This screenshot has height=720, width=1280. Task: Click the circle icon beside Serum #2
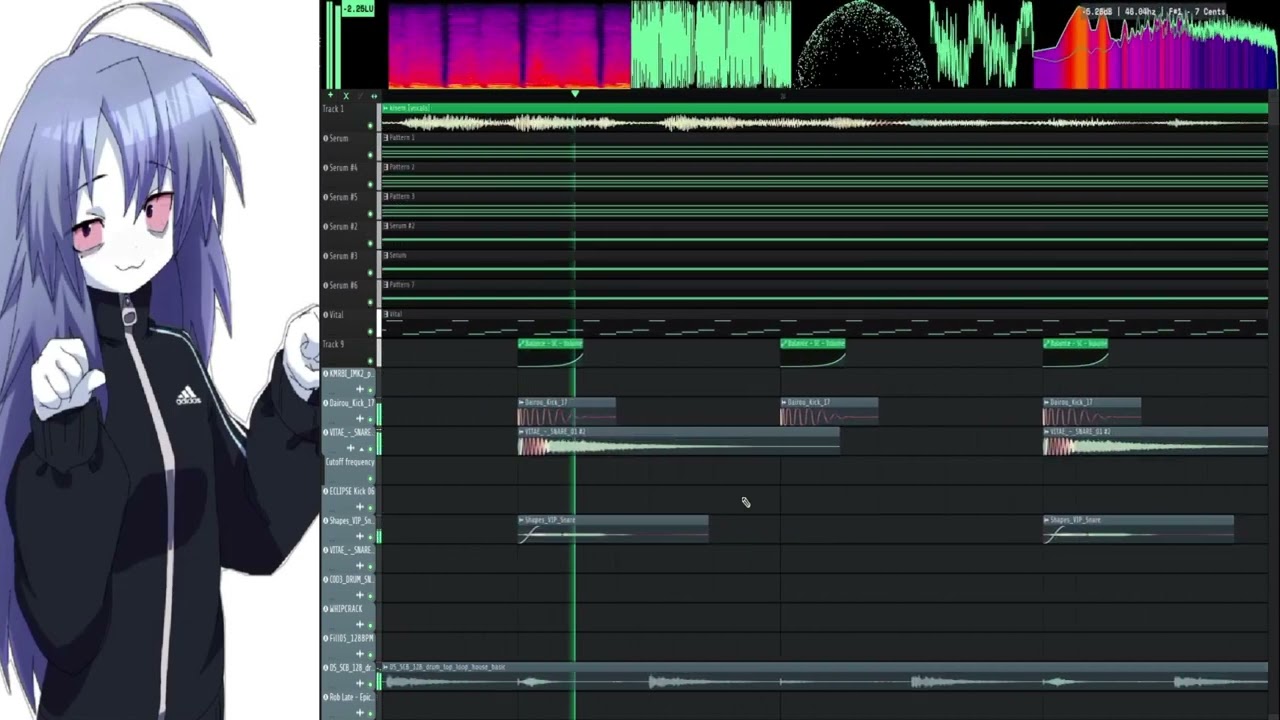(326, 226)
